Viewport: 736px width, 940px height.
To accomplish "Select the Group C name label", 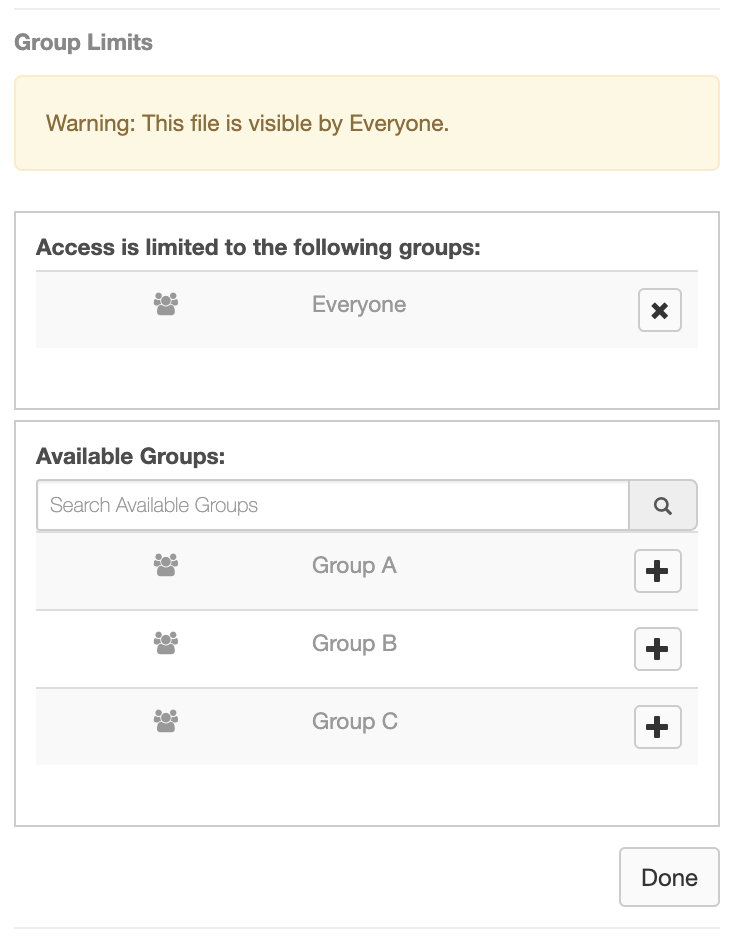I will (x=354, y=721).
